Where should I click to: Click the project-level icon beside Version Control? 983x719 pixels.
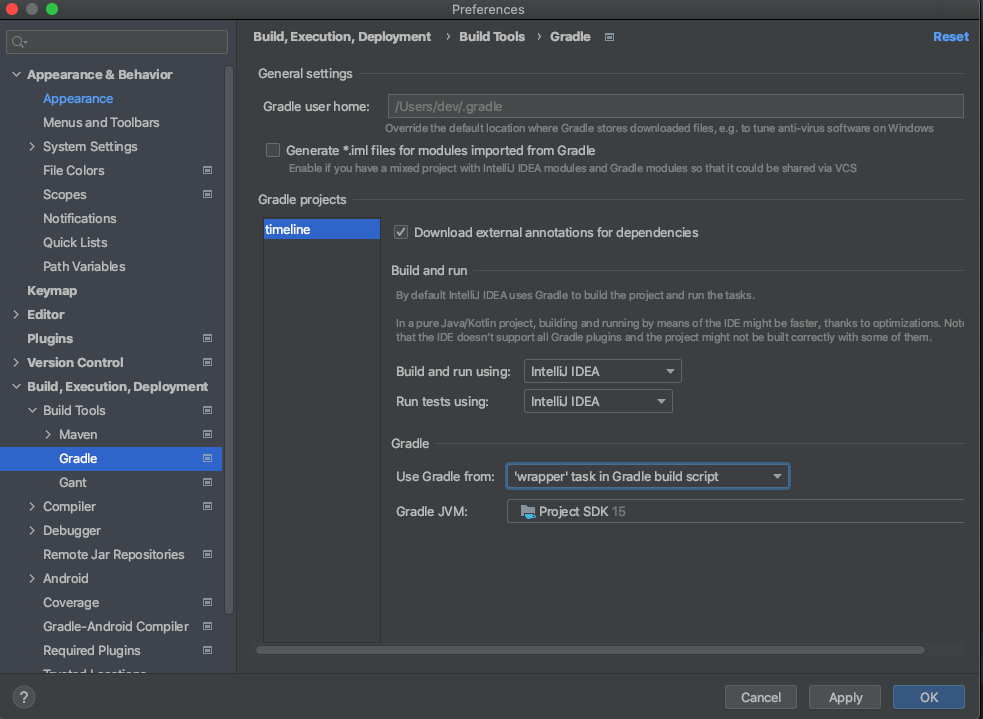click(x=207, y=362)
